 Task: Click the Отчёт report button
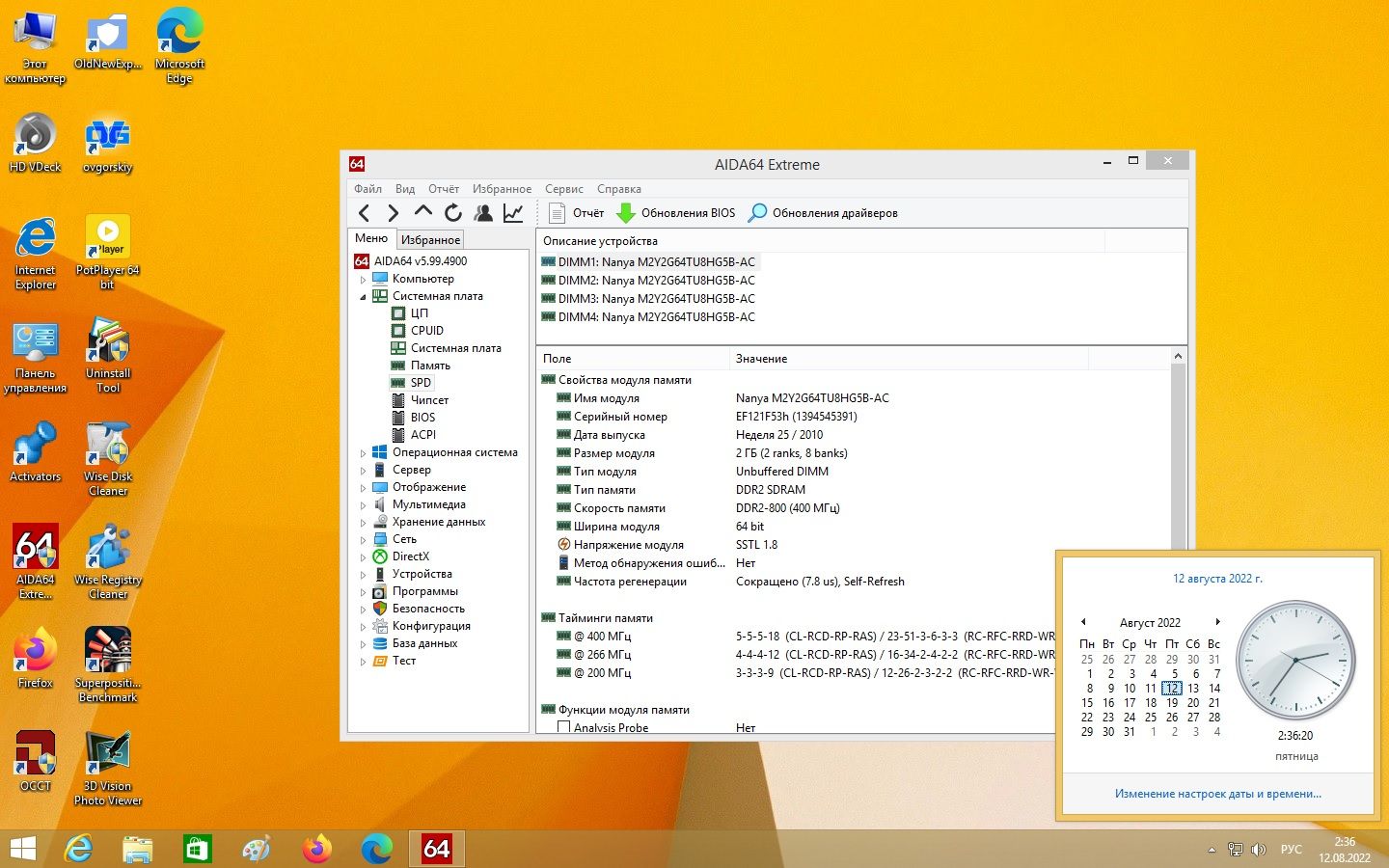pyautogui.click(x=576, y=213)
